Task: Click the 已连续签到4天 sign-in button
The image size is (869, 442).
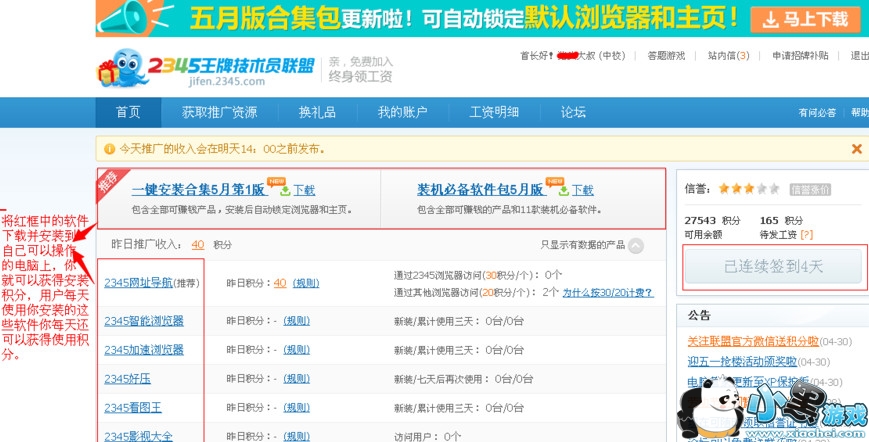Action: tap(774, 267)
